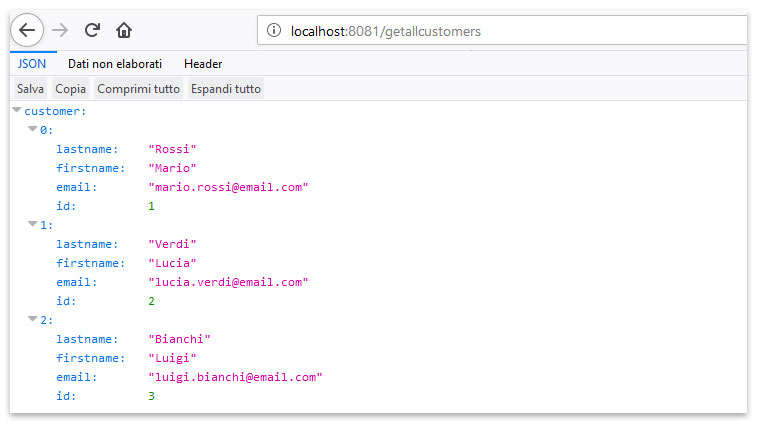Click the email key next to luigi.bianchi

[x=76, y=377]
